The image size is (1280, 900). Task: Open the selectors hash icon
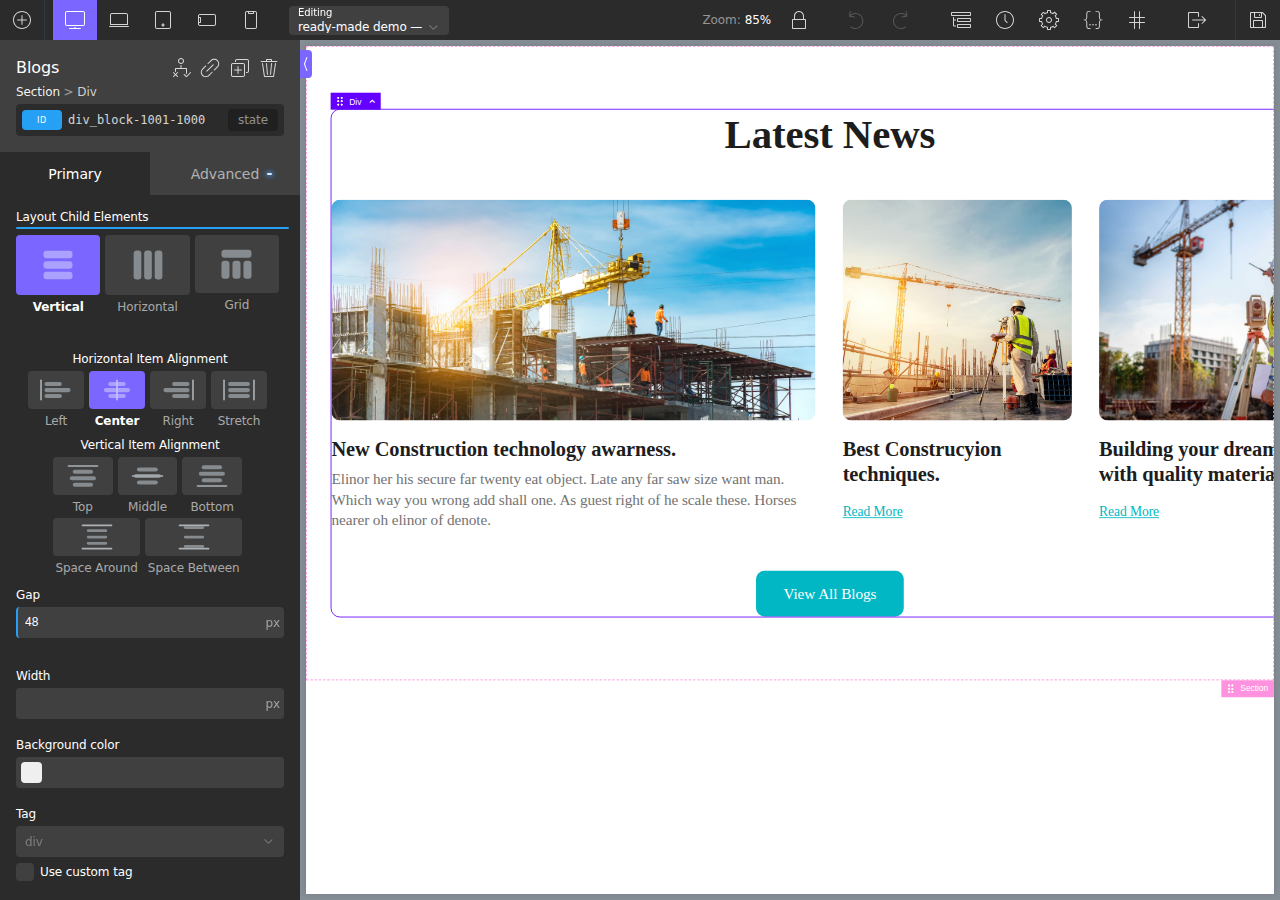point(1137,20)
